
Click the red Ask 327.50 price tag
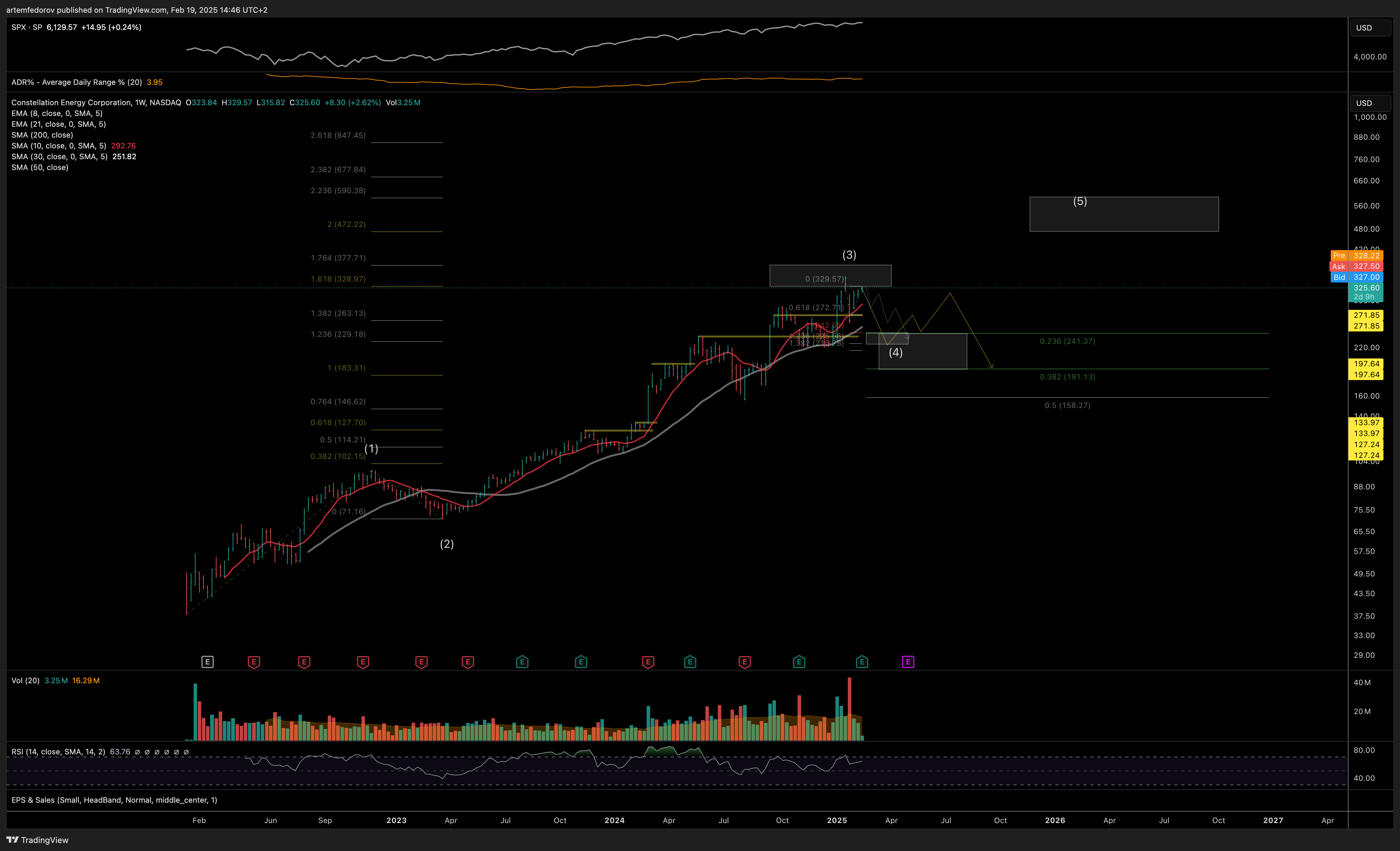[1357, 266]
